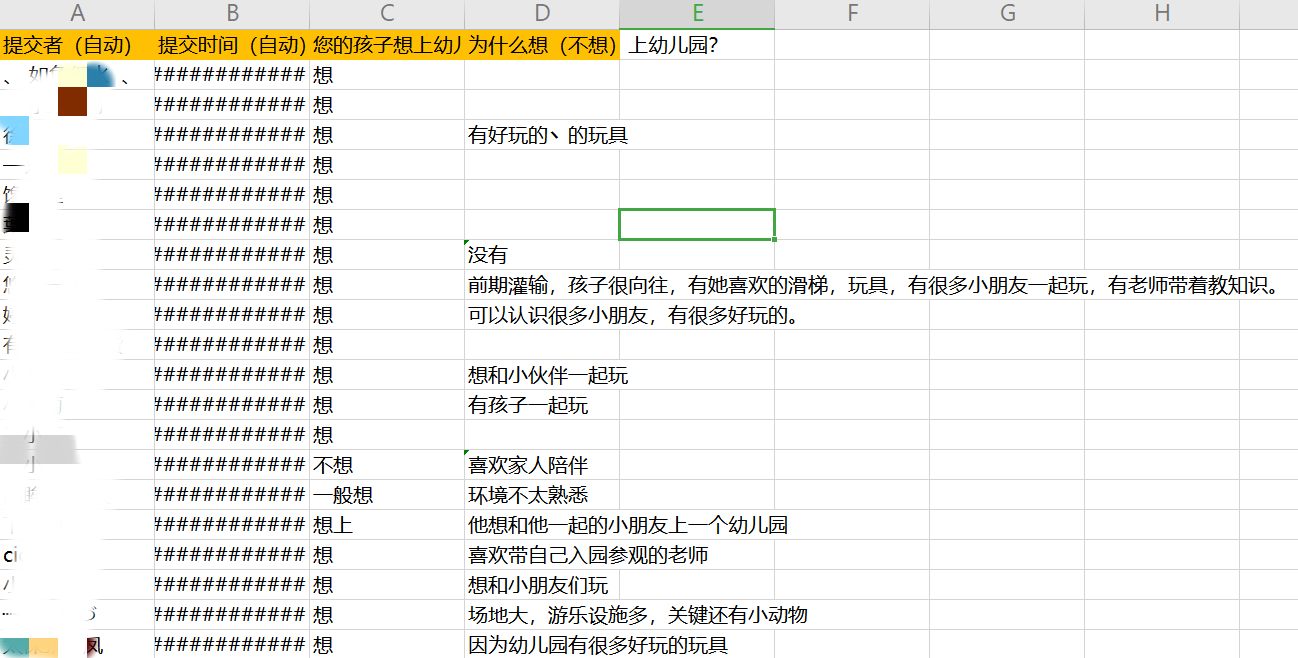Select the highlighted column E header

pos(697,14)
